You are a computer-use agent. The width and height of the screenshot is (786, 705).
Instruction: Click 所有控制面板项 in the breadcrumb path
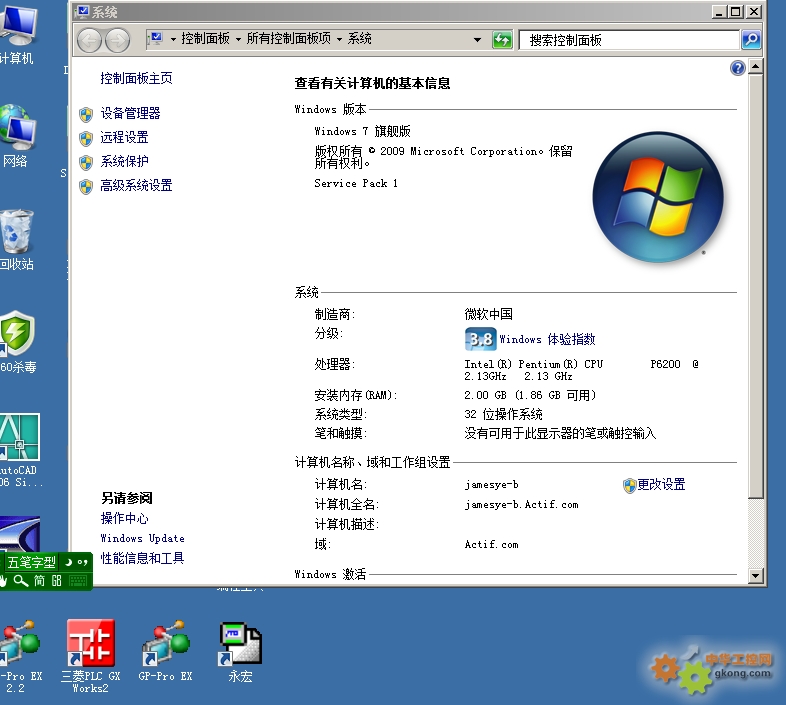[289, 39]
